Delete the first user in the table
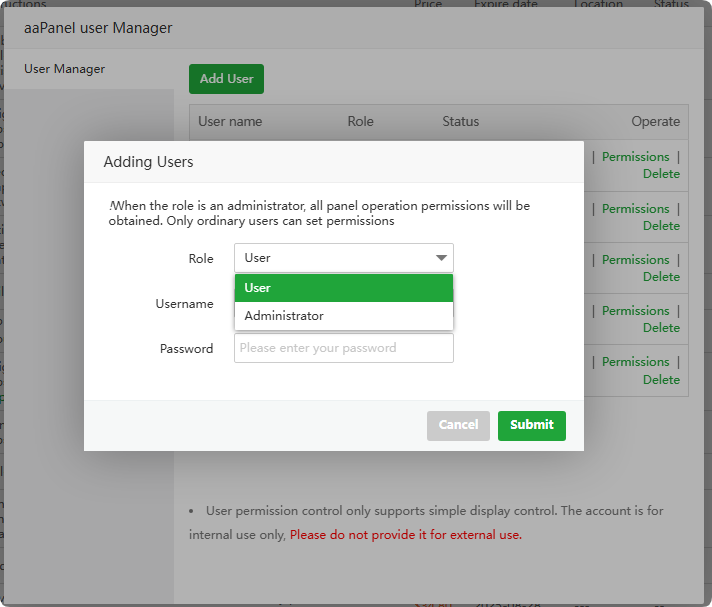 (661, 174)
